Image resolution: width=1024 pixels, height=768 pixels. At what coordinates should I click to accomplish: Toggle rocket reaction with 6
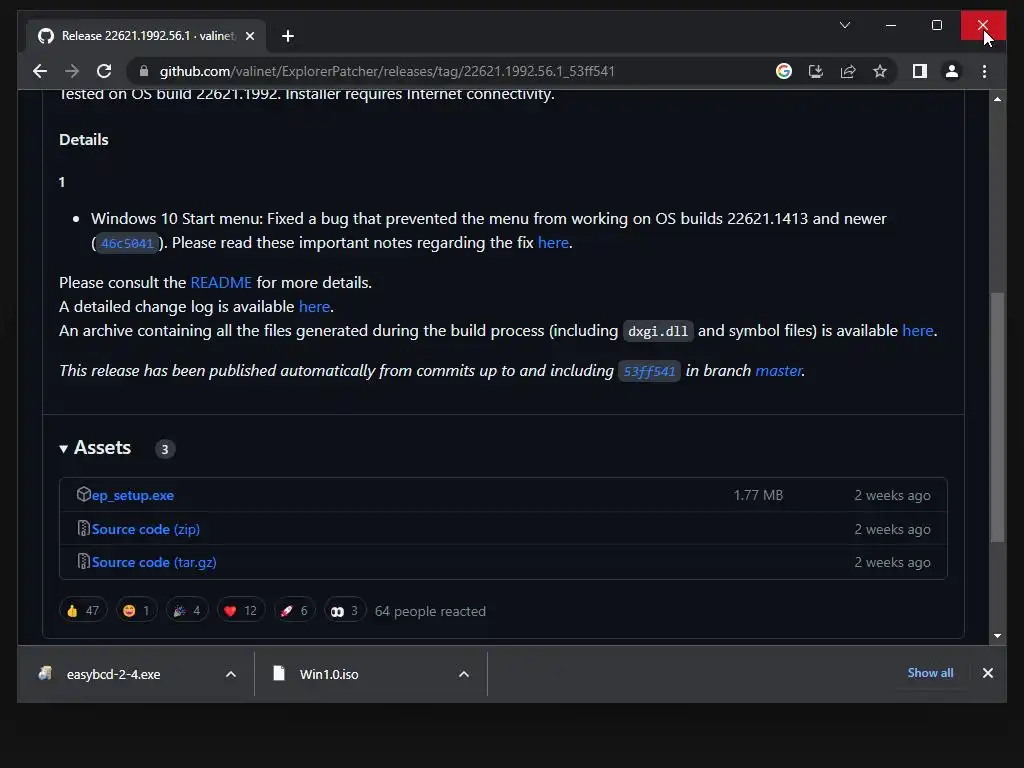295,611
